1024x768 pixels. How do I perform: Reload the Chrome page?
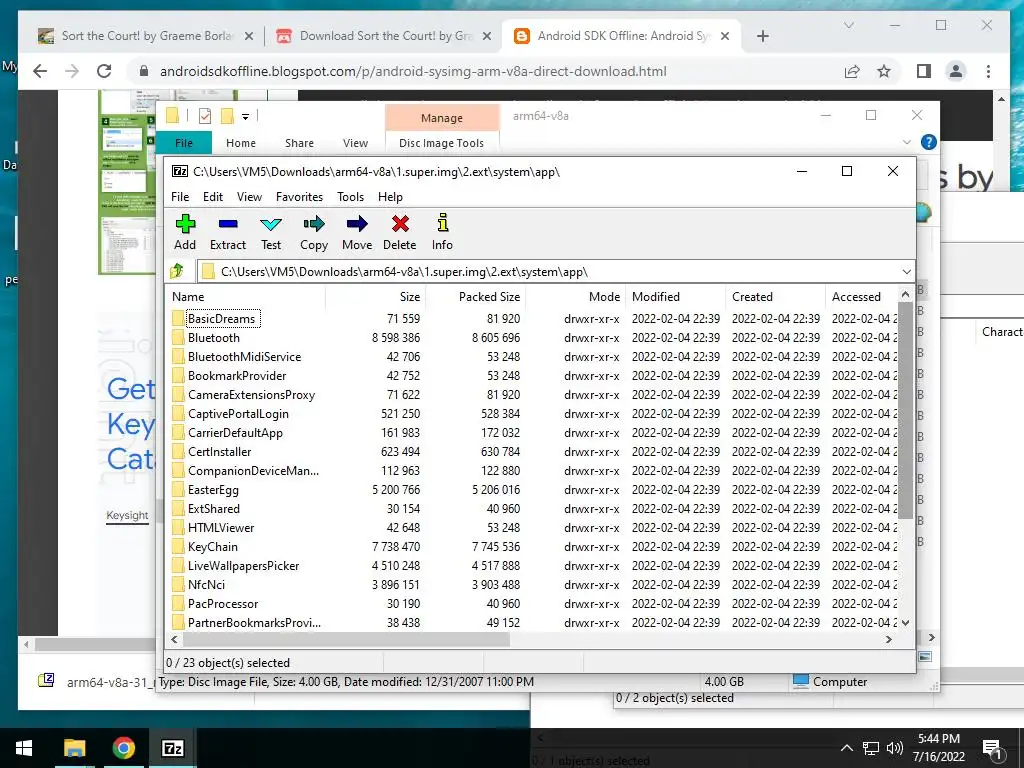coord(104,71)
